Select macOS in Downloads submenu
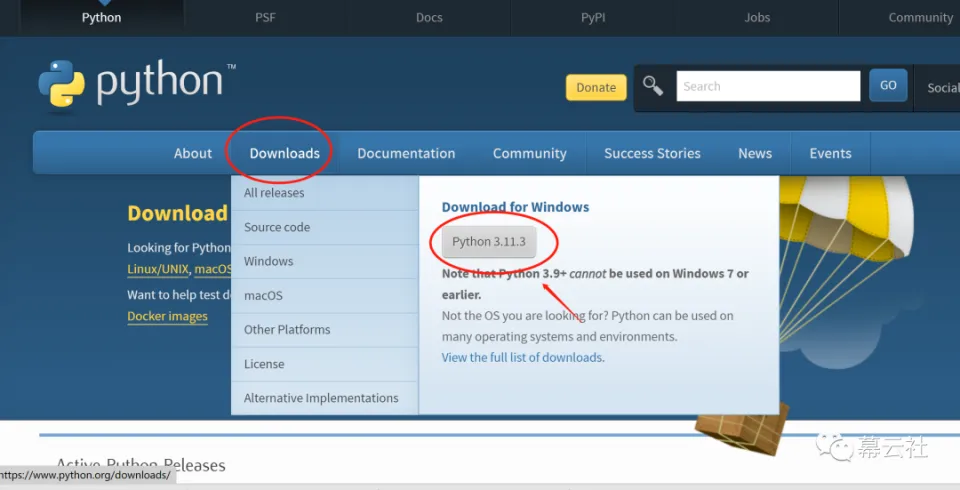Image resolution: width=960 pixels, height=490 pixels. click(325, 296)
